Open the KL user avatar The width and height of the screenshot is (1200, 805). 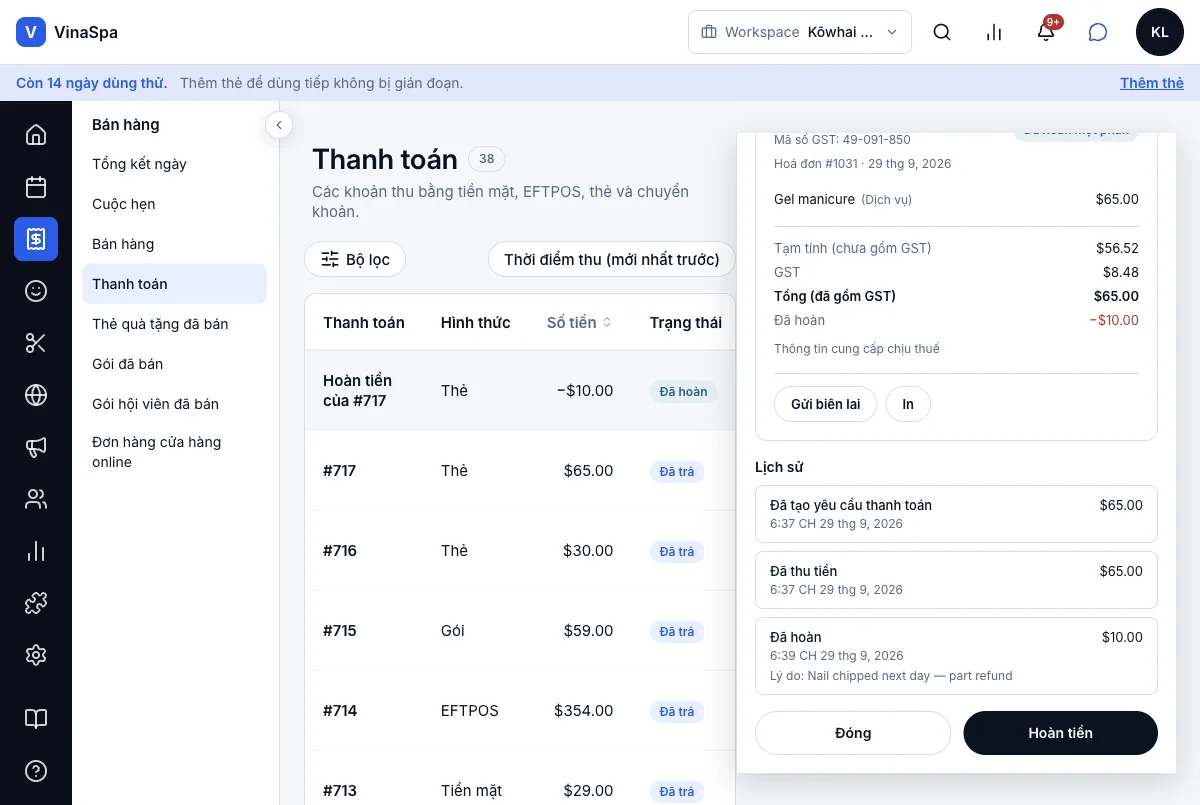[x=1160, y=32]
